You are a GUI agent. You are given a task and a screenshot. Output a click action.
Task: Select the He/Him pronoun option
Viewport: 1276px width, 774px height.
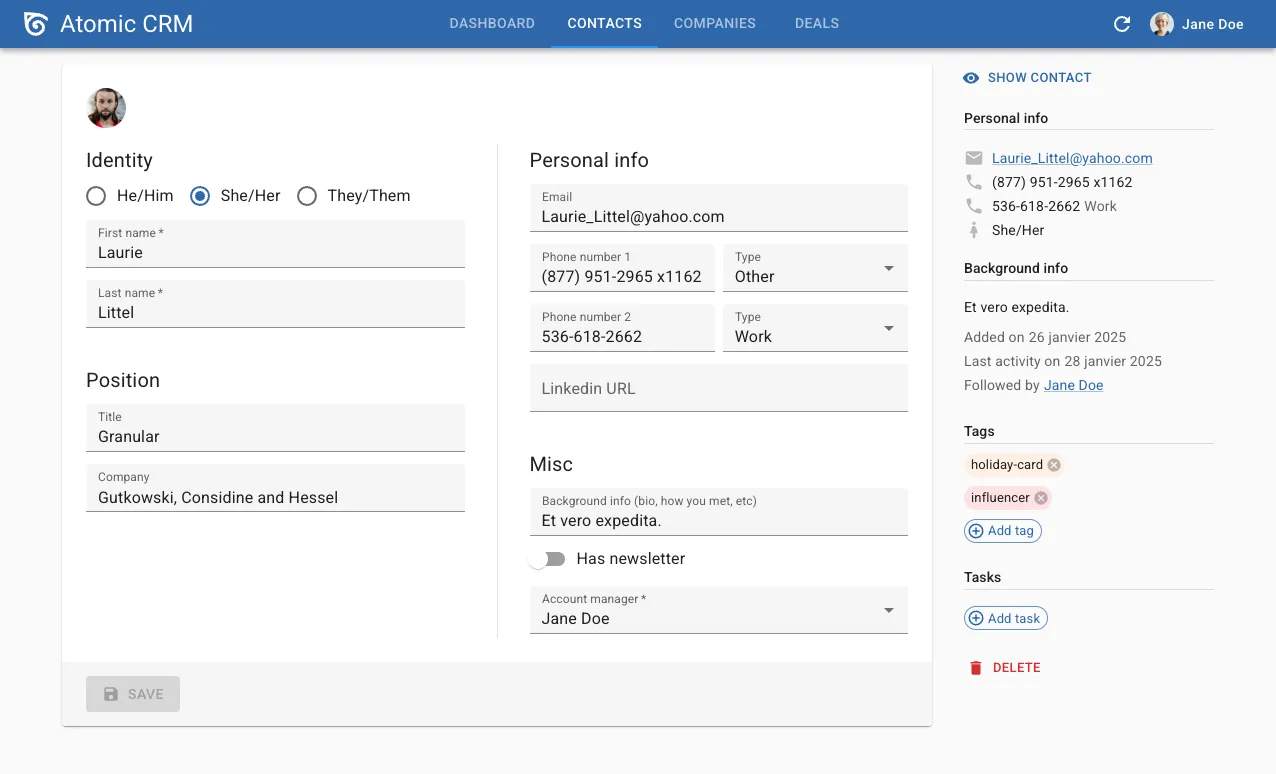pos(96,196)
